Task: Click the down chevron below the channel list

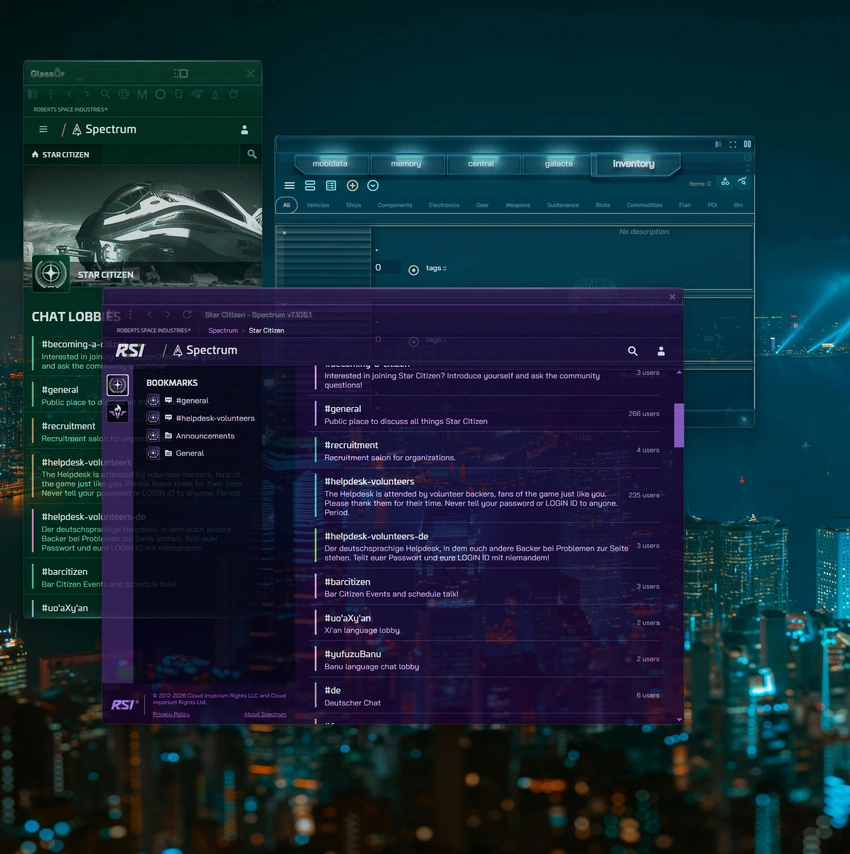Action: coord(679,718)
